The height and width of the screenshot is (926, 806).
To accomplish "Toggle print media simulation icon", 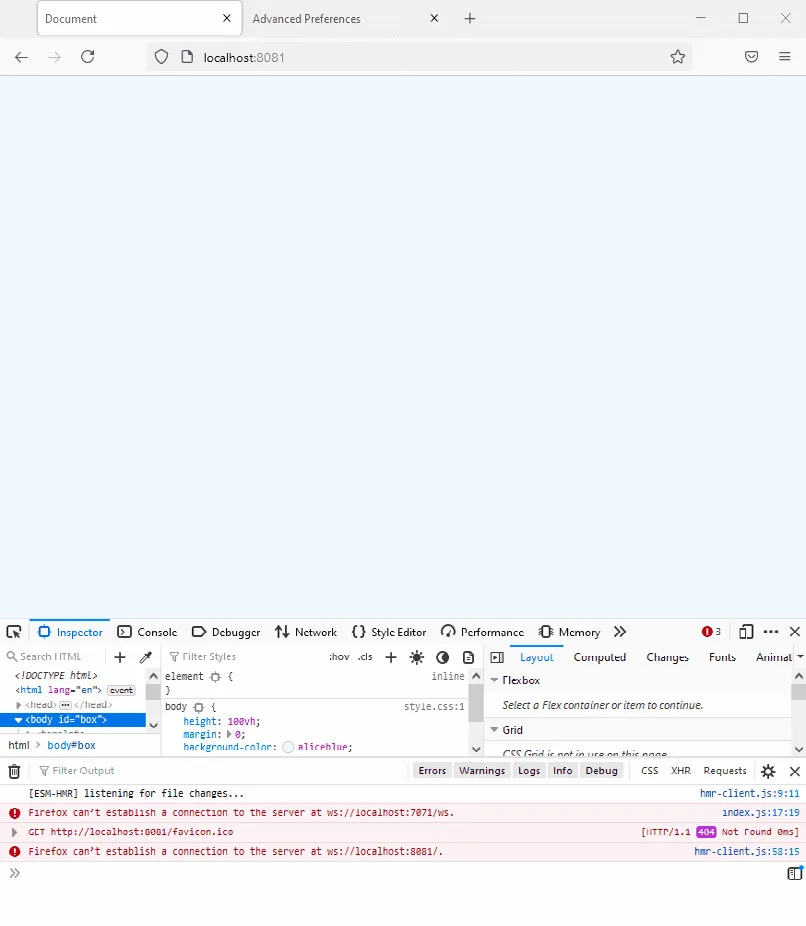I will pos(468,657).
